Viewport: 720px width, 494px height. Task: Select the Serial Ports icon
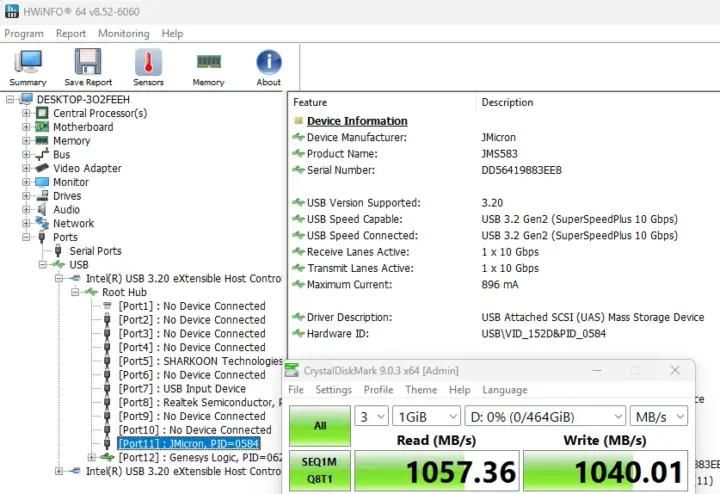(58, 251)
